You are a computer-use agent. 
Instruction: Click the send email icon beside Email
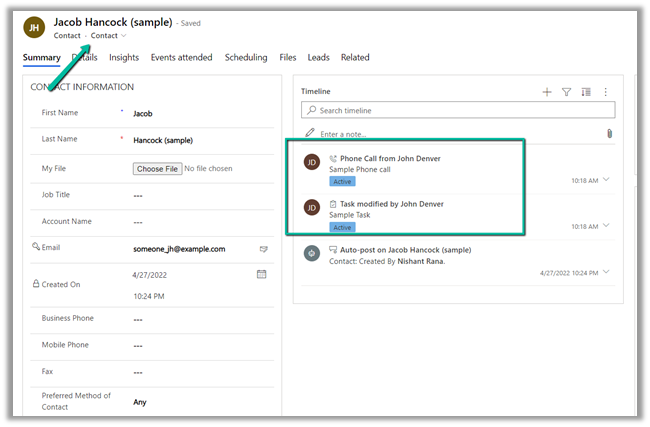pos(264,248)
